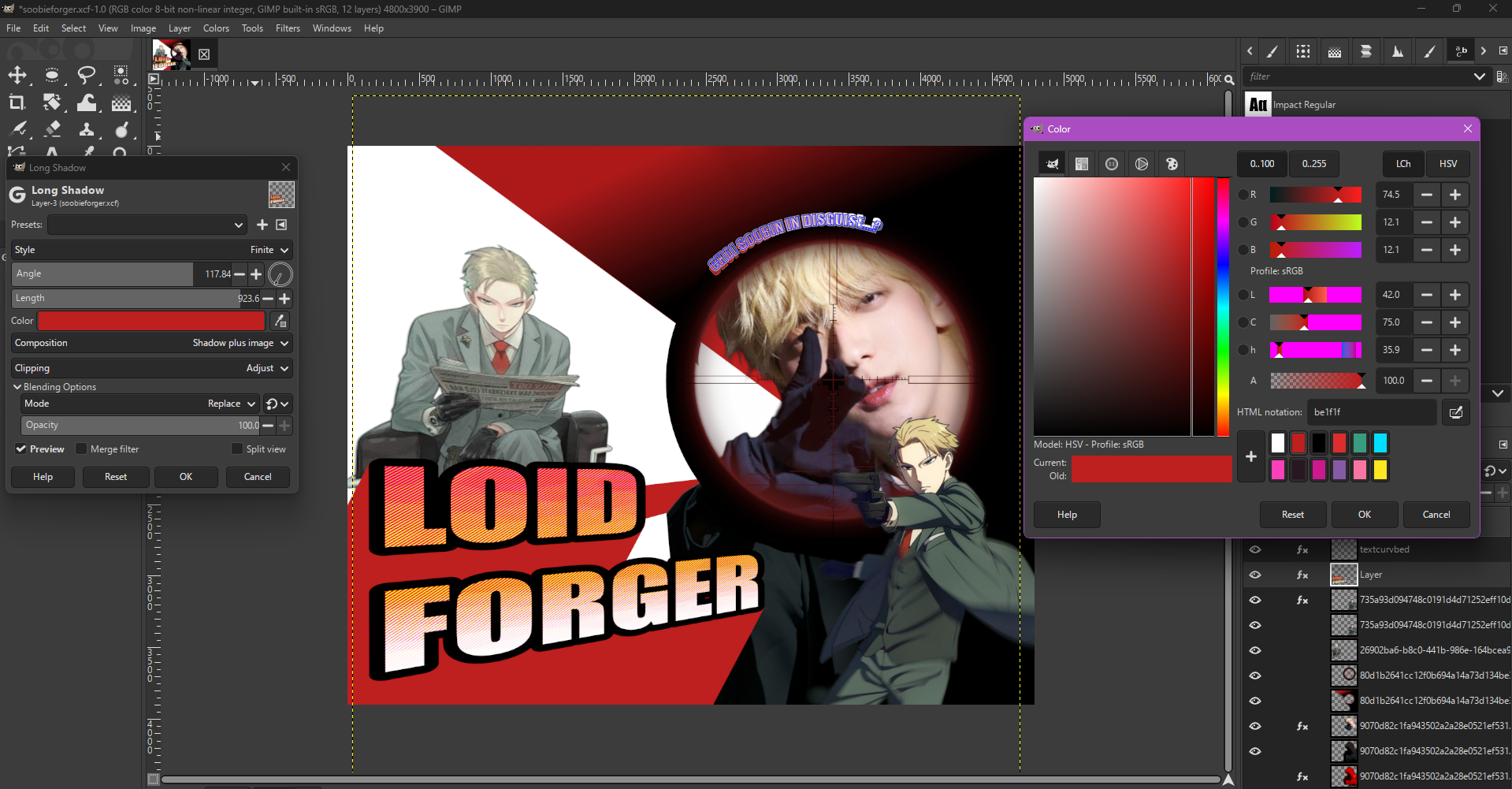
Task: Open the Palette color selector tab
Action: point(1172,164)
